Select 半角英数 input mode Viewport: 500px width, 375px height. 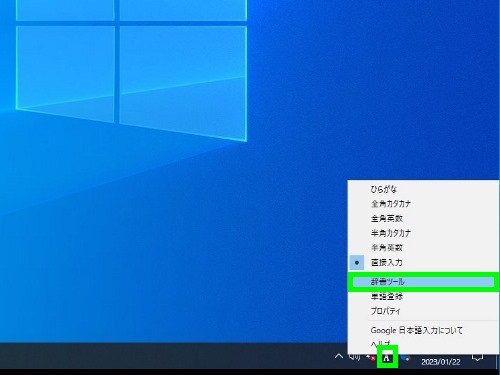point(423,248)
